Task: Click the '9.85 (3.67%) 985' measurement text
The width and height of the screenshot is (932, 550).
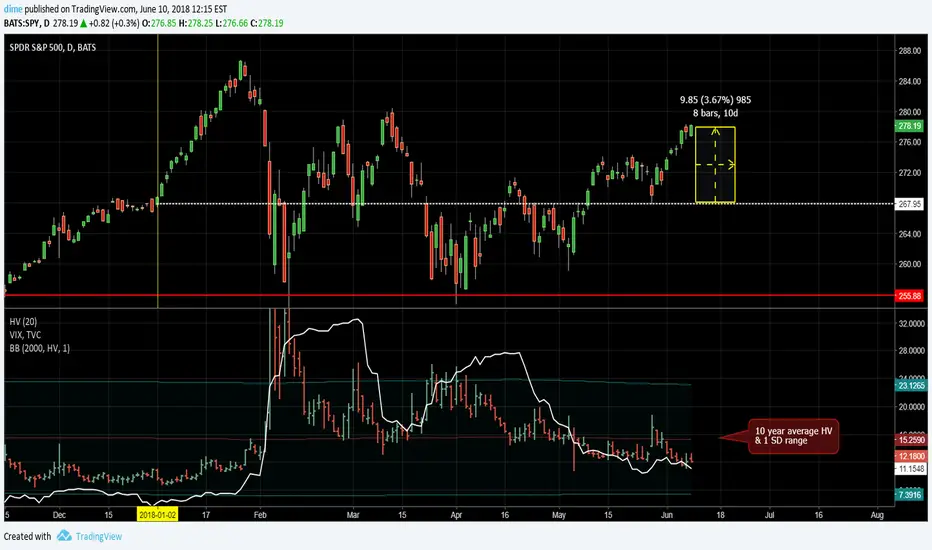Action: tap(715, 100)
